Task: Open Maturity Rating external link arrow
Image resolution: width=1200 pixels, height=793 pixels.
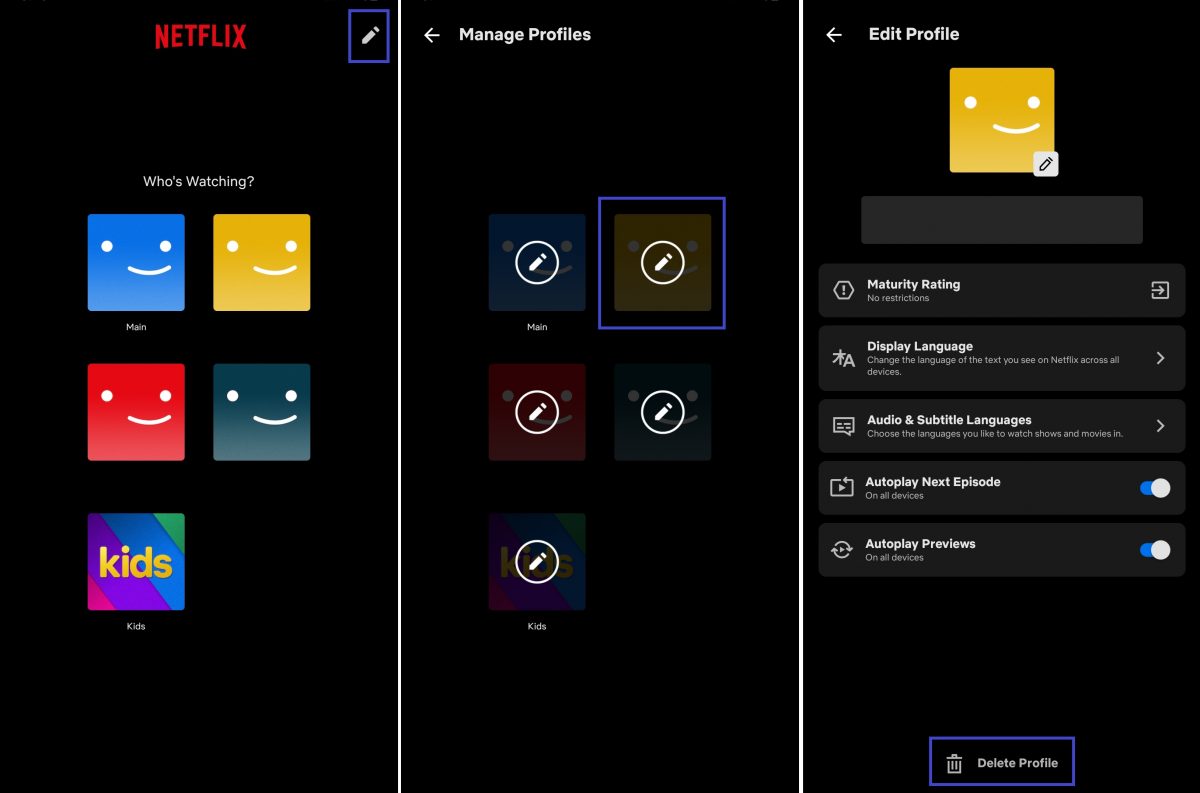Action: click(1160, 291)
